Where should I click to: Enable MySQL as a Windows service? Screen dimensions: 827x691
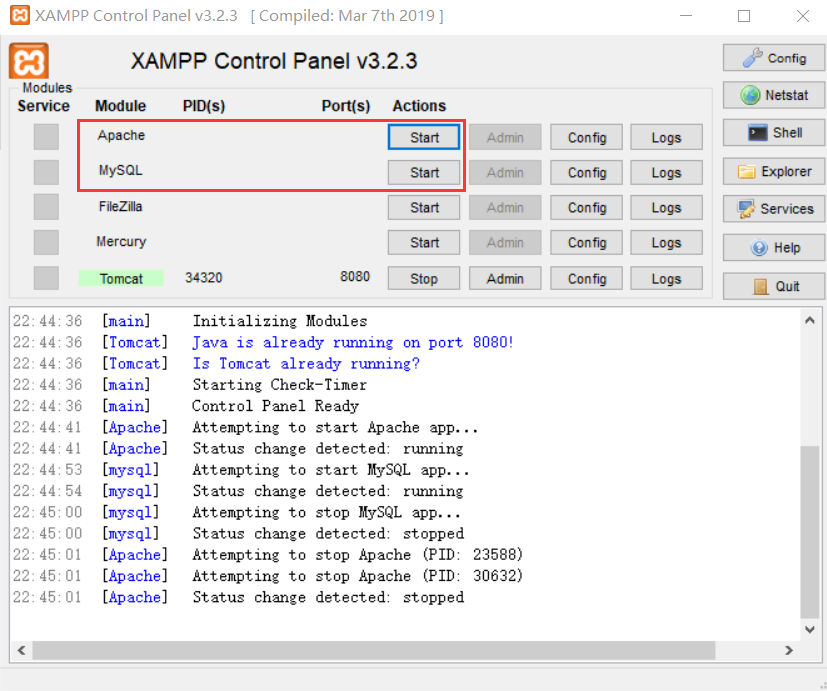44,172
